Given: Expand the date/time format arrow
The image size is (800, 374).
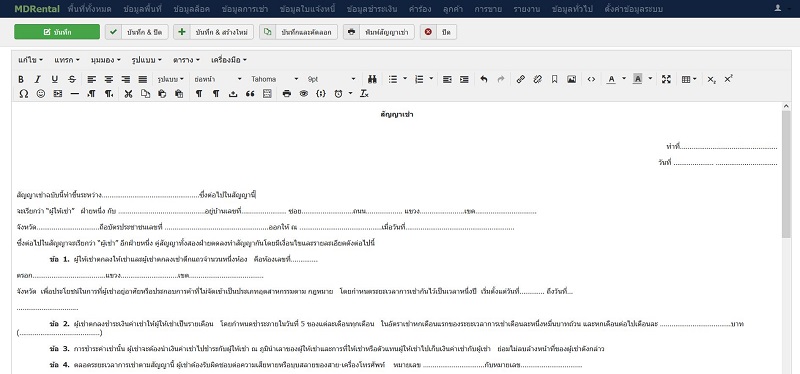Looking at the screenshot, I should click(351, 94).
